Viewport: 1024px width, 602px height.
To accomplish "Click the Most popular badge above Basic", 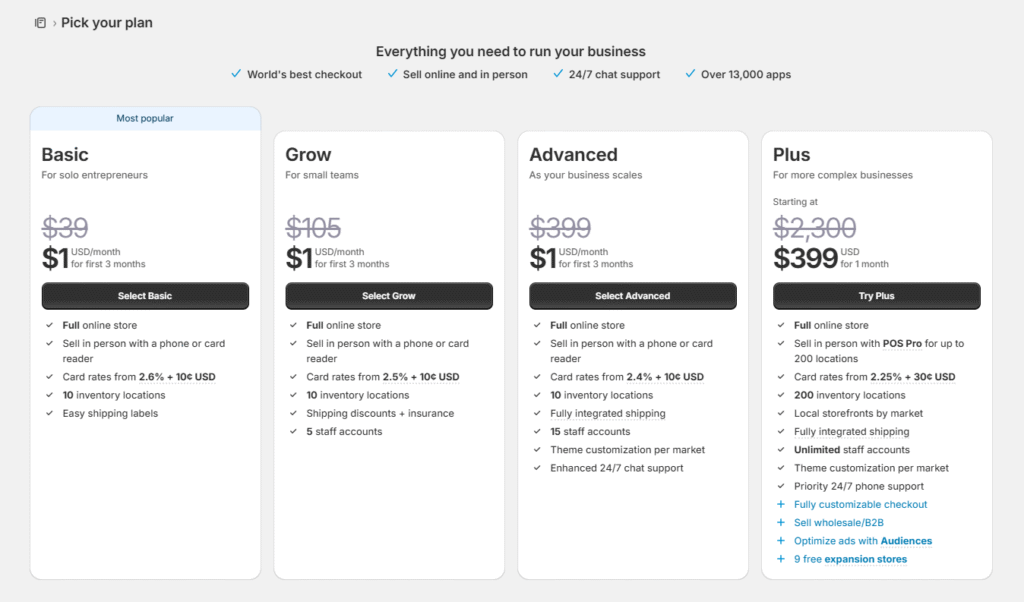I will (145, 119).
